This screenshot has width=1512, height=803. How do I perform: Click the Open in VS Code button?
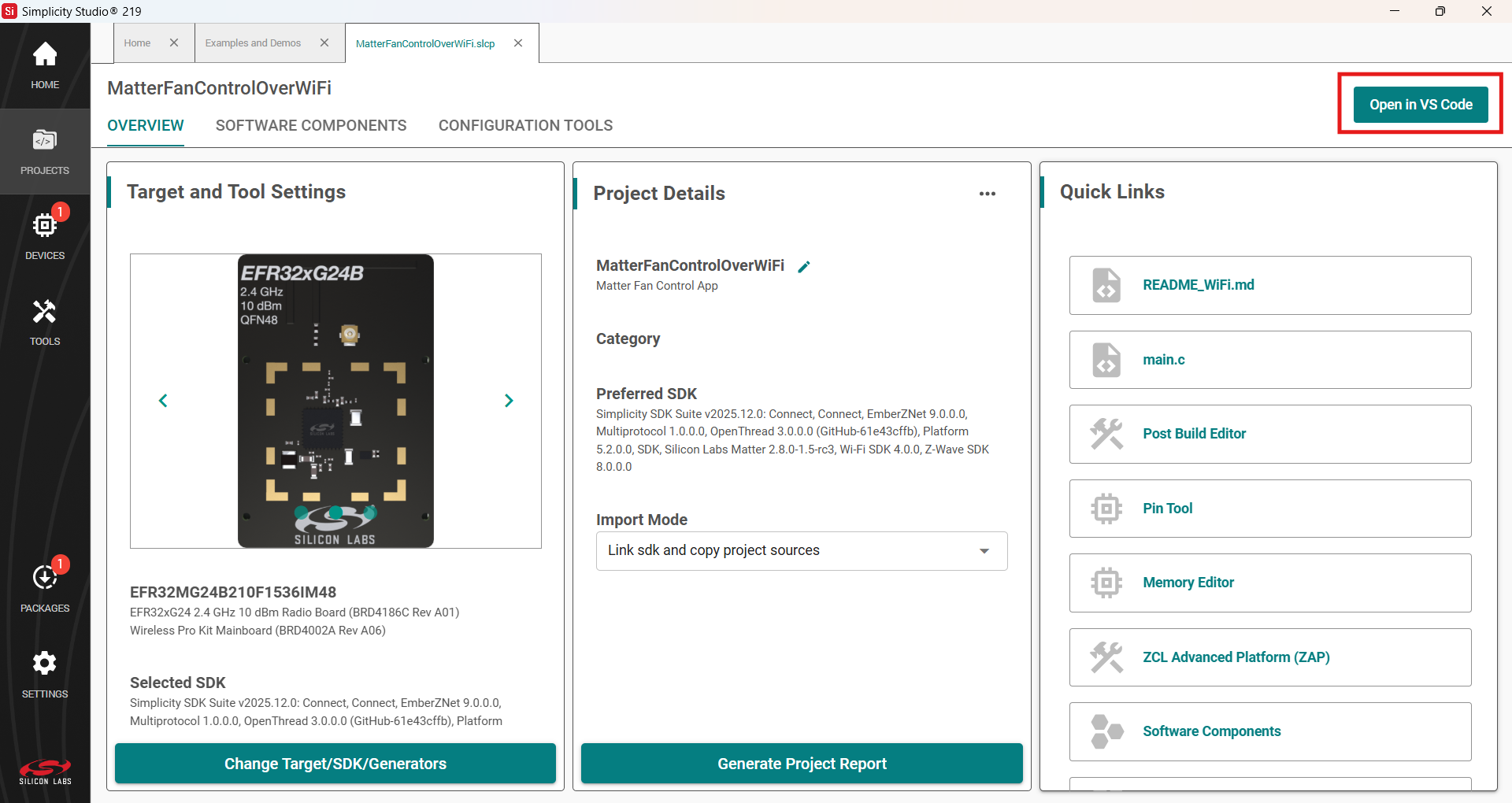(1420, 104)
